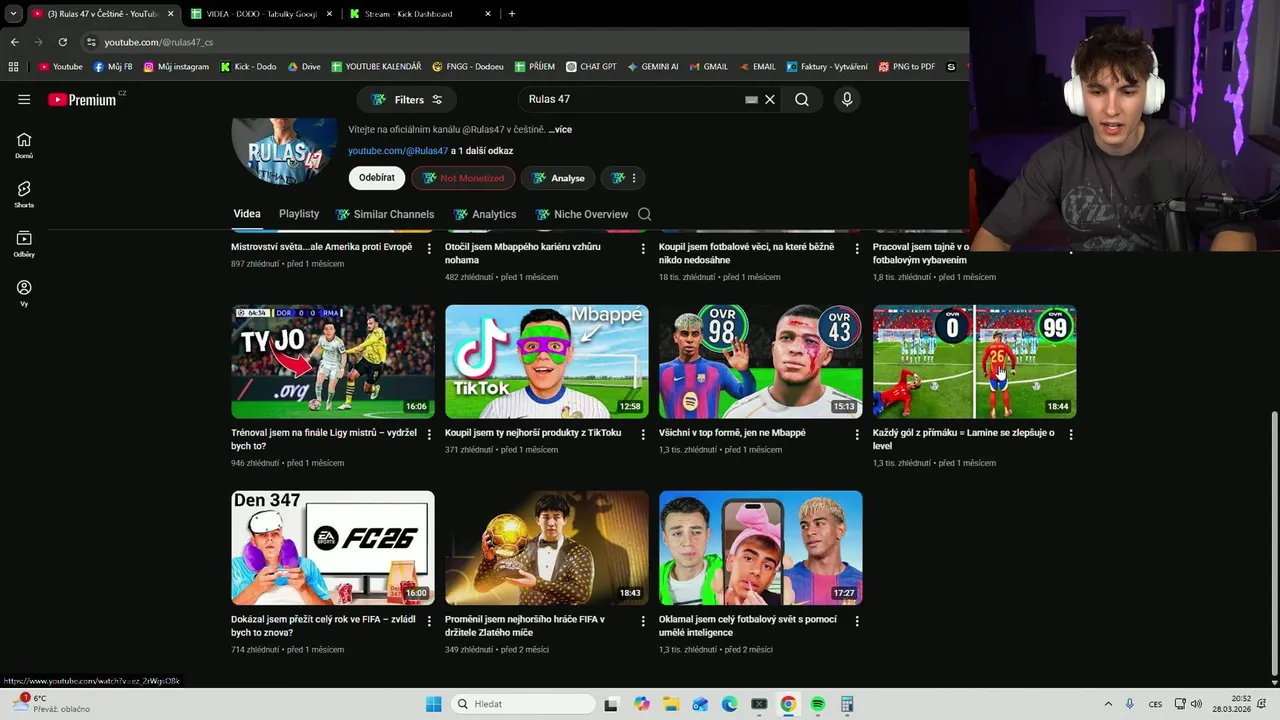1280x720 pixels.
Task: Expand channel description via ...více
Action: point(560,129)
